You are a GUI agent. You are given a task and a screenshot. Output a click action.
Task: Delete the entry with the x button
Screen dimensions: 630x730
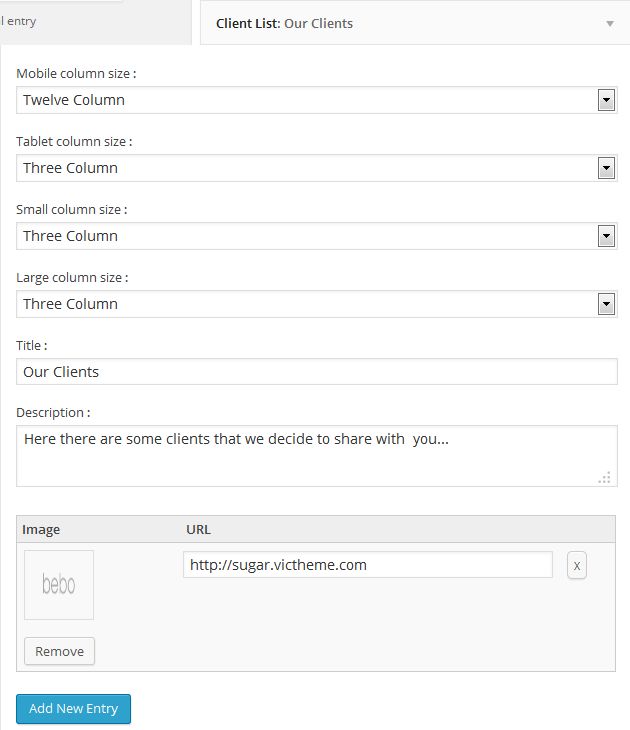click(x=577, y=566)
